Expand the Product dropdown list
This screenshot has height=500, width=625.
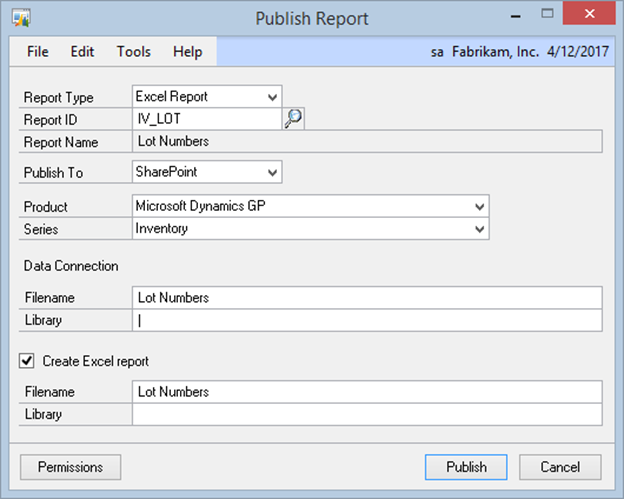click(311, 206)
